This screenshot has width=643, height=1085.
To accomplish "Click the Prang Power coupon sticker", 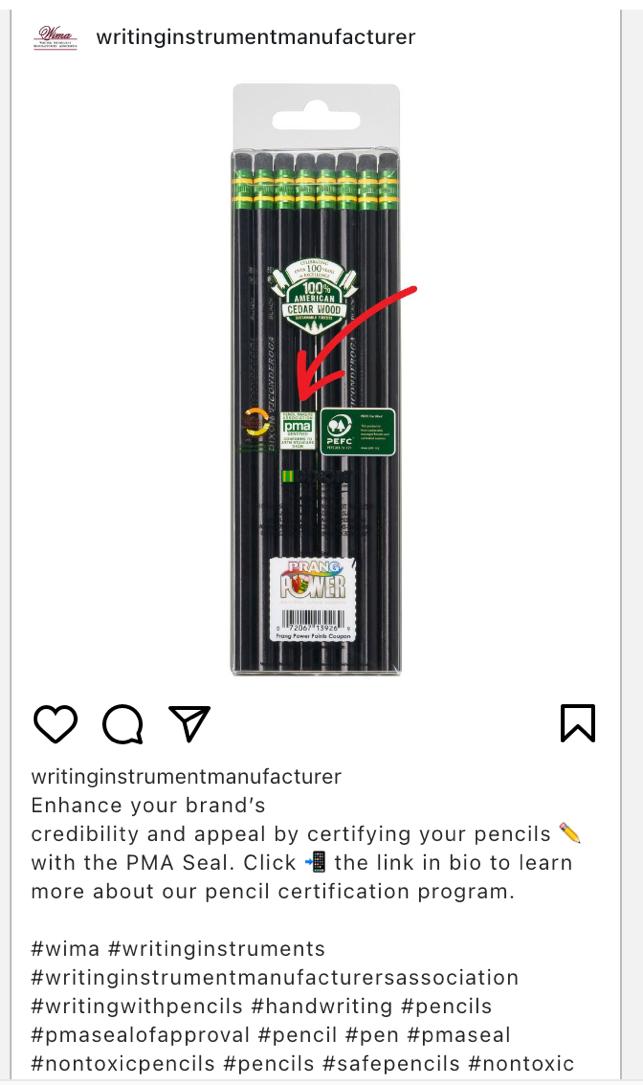I will coord(313,600).
